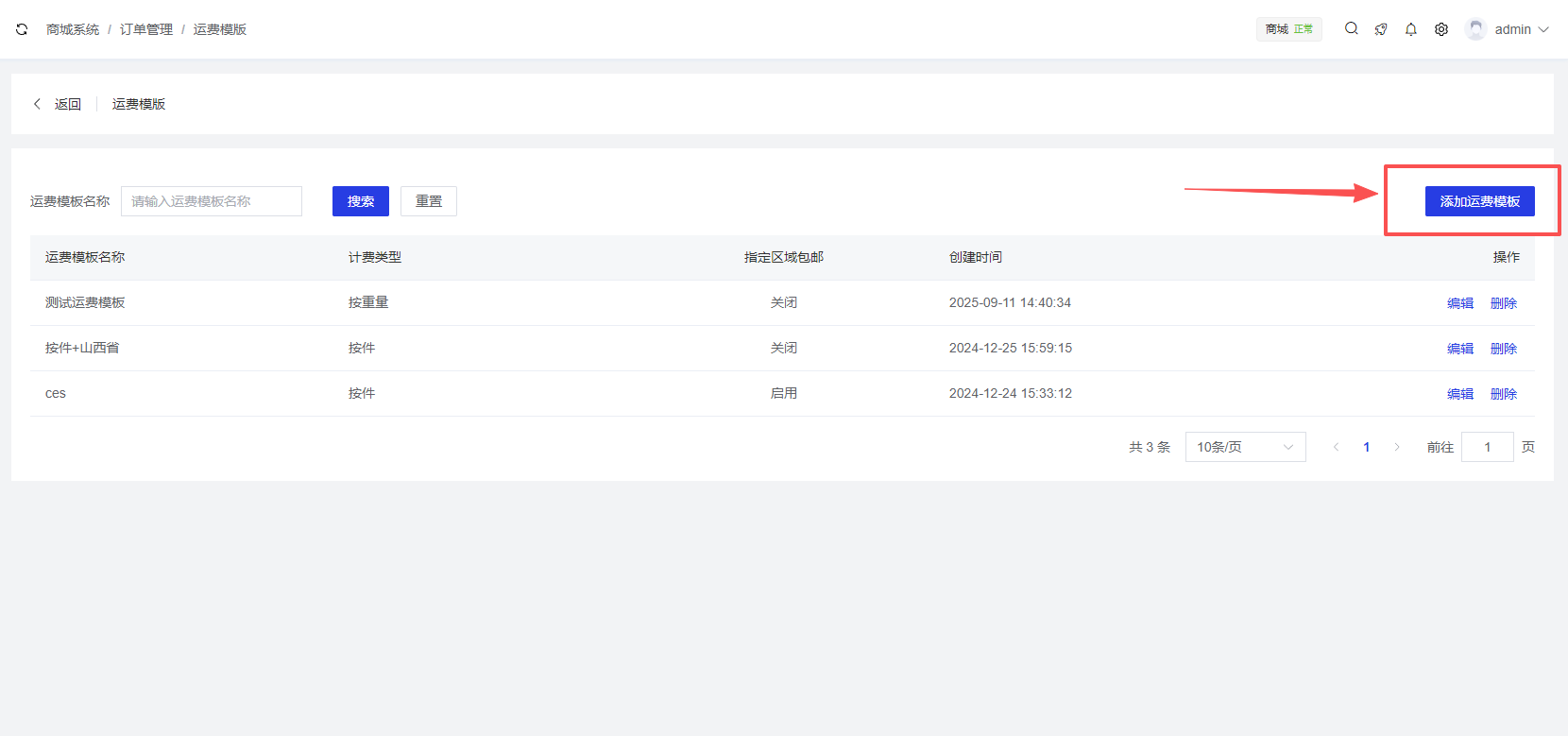Open the 10条/页 page size dropdown
The width and height of the screenshot is (1568, 736).
pos(1245,447)
